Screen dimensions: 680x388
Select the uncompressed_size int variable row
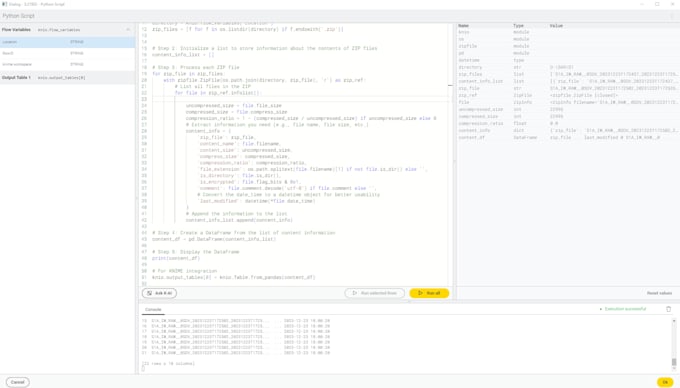tap(568, 109)
